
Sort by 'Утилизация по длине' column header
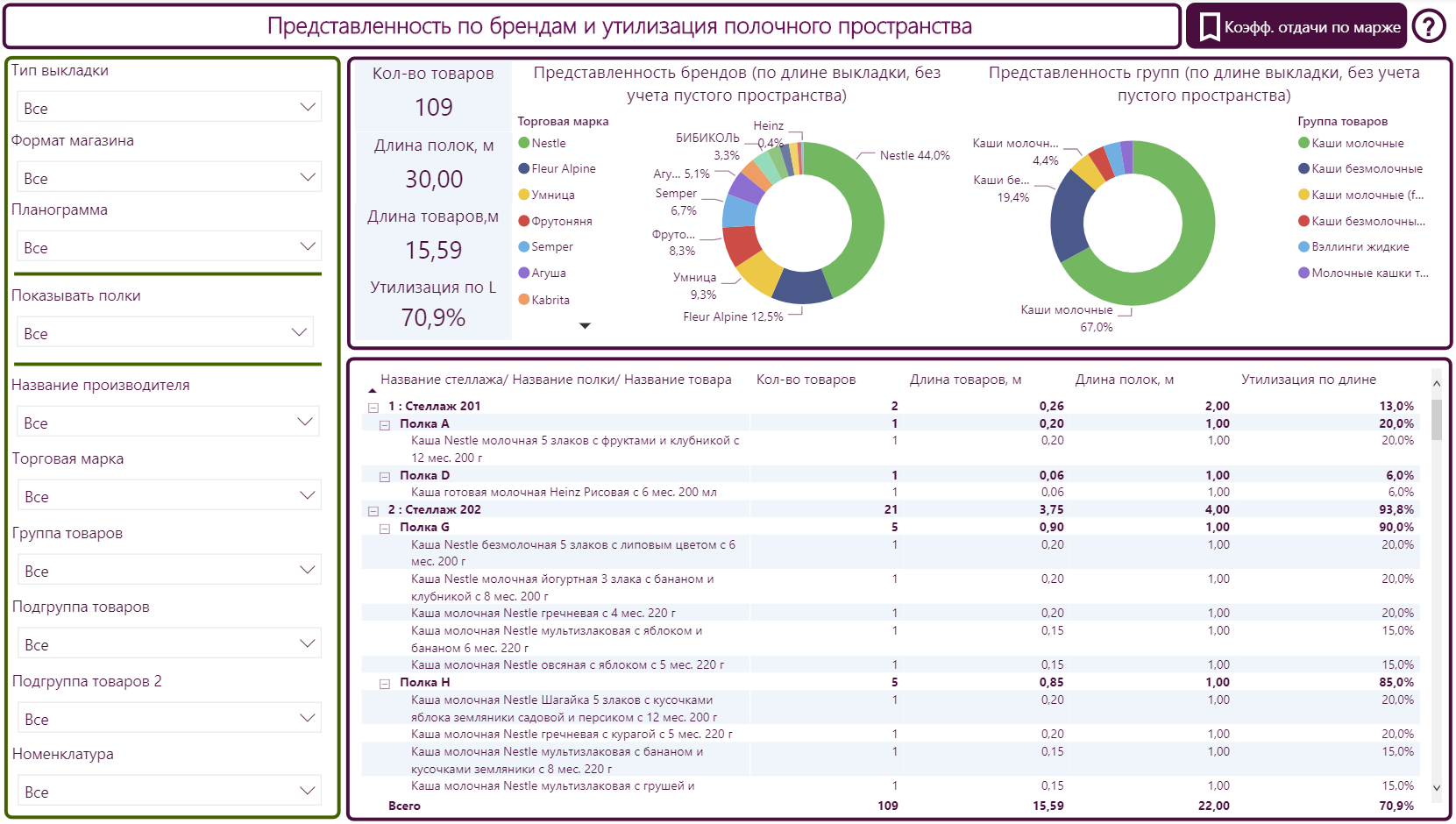(x=1308, y=380)
